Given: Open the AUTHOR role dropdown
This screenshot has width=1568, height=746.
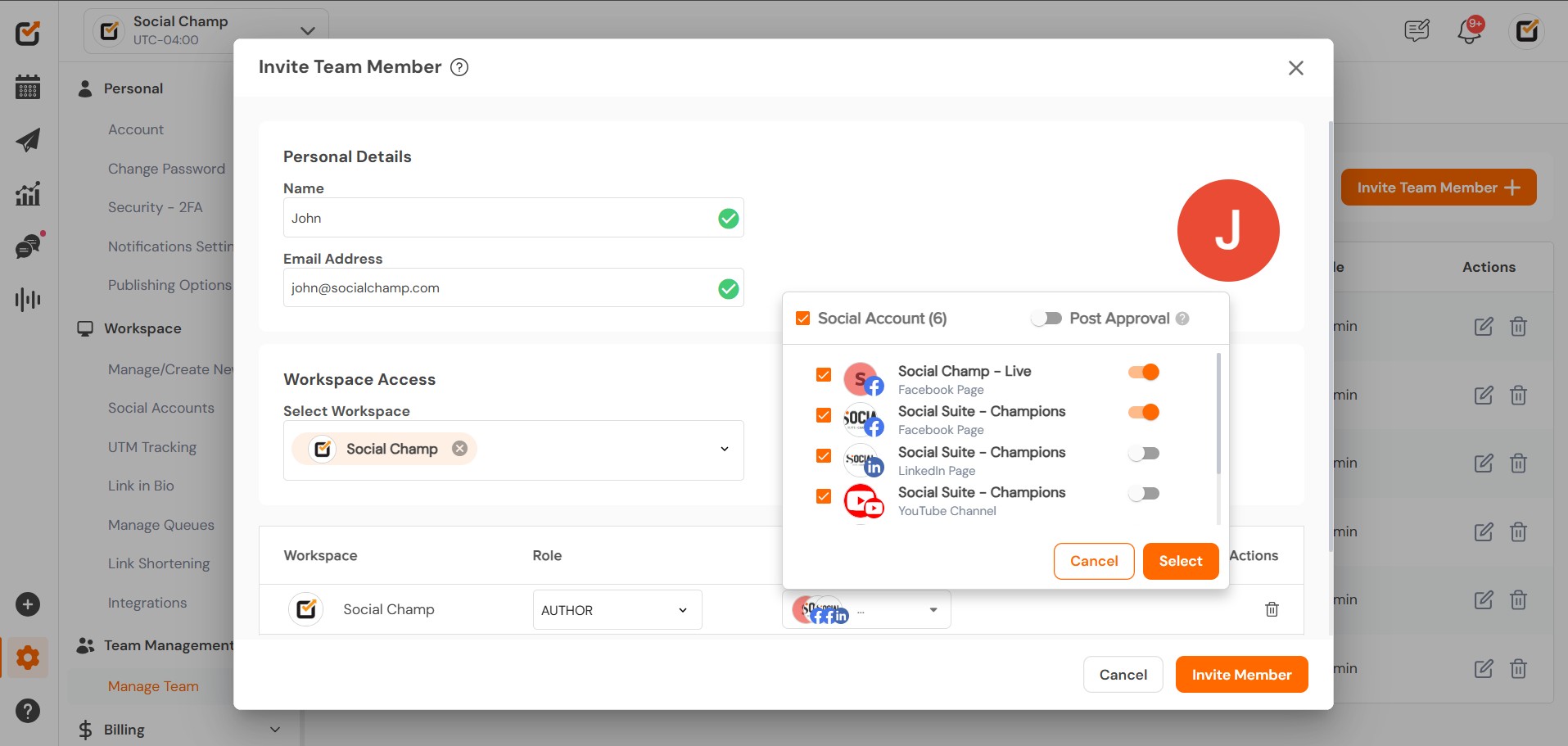Looking at the screenshot, I should tap(617, 610).
